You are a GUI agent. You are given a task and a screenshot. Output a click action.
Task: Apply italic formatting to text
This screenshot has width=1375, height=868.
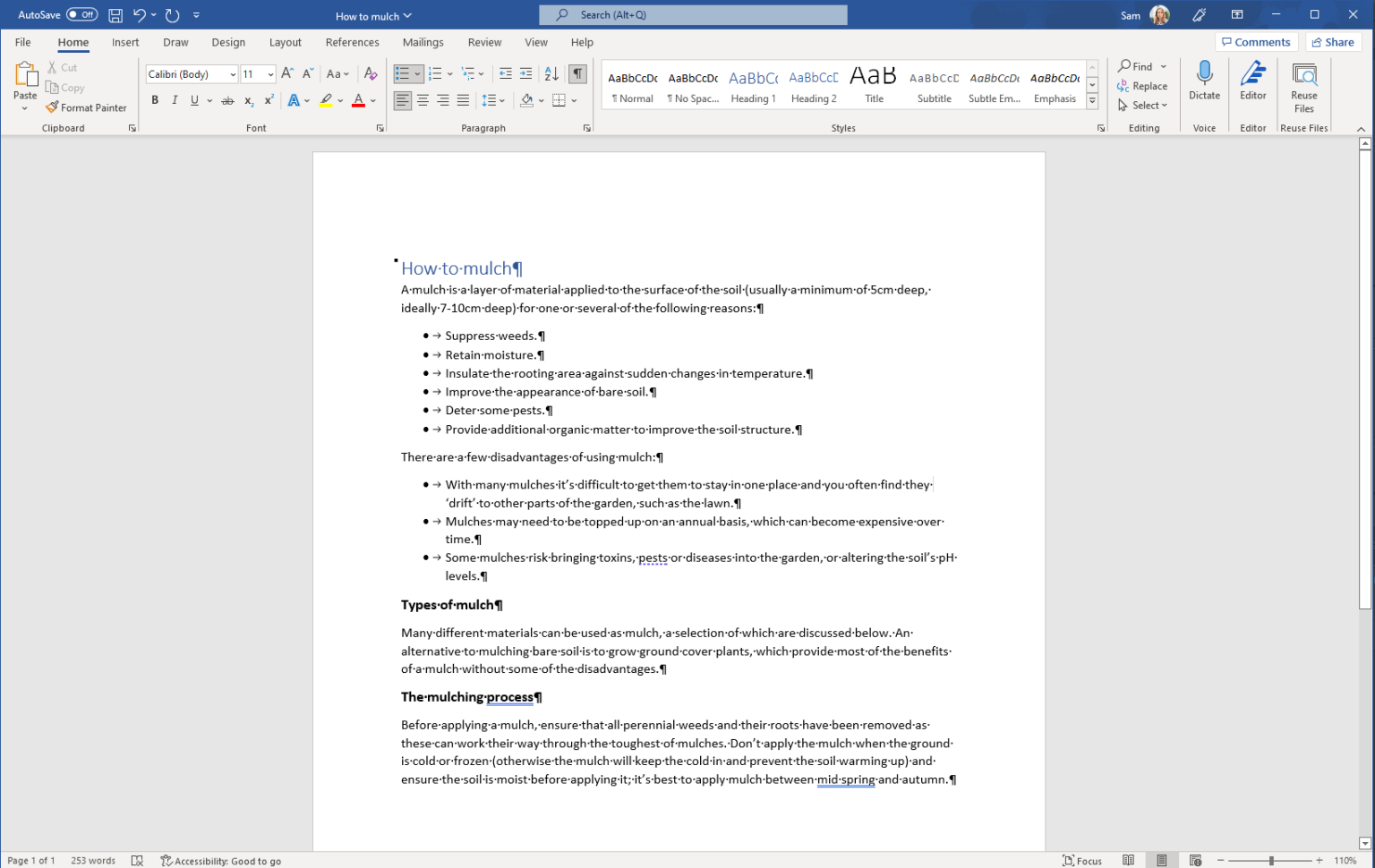(x=175, y=100)
